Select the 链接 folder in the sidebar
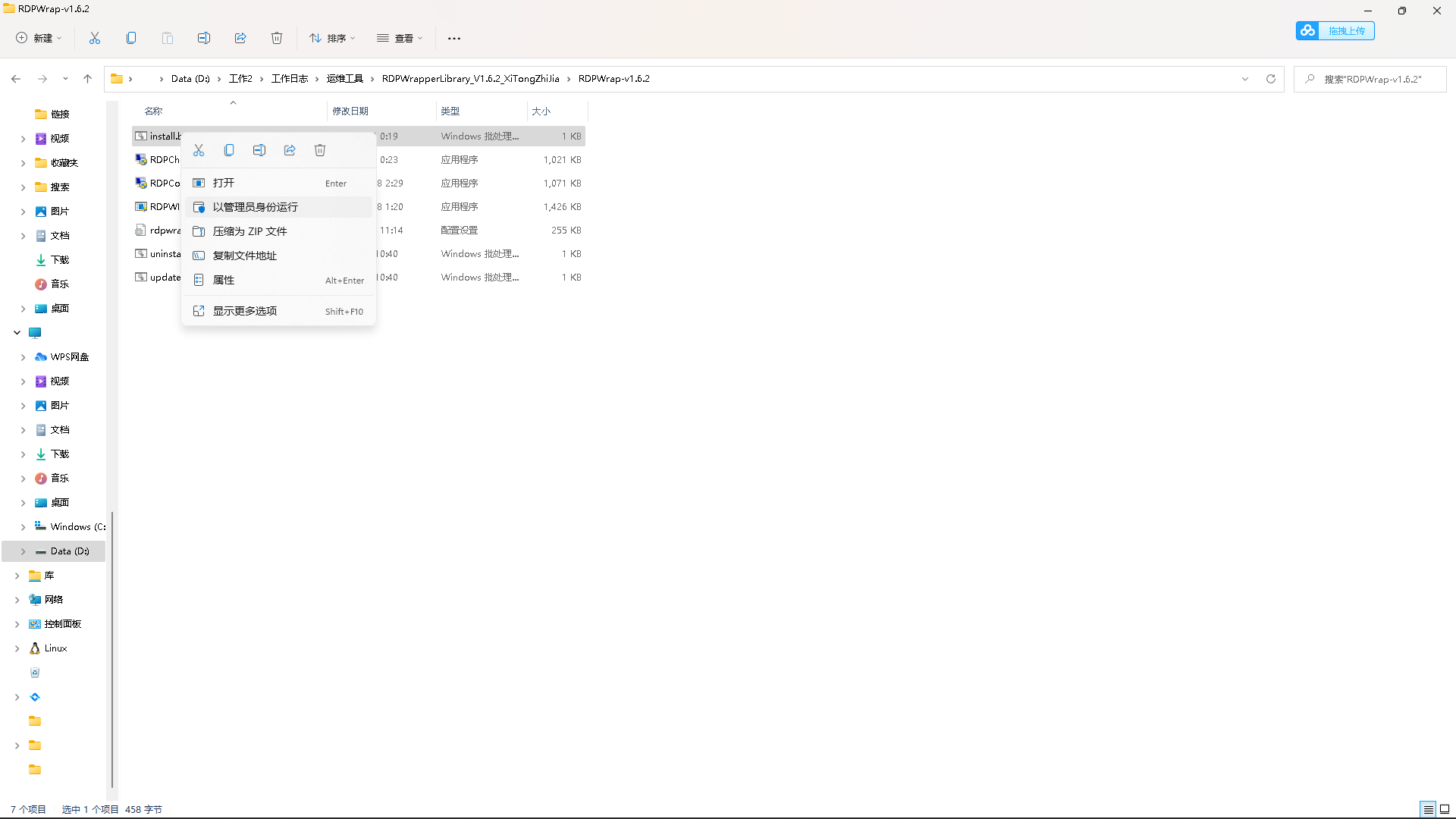Viewport: 1456px width, 819px height. (x=60, y=115)
